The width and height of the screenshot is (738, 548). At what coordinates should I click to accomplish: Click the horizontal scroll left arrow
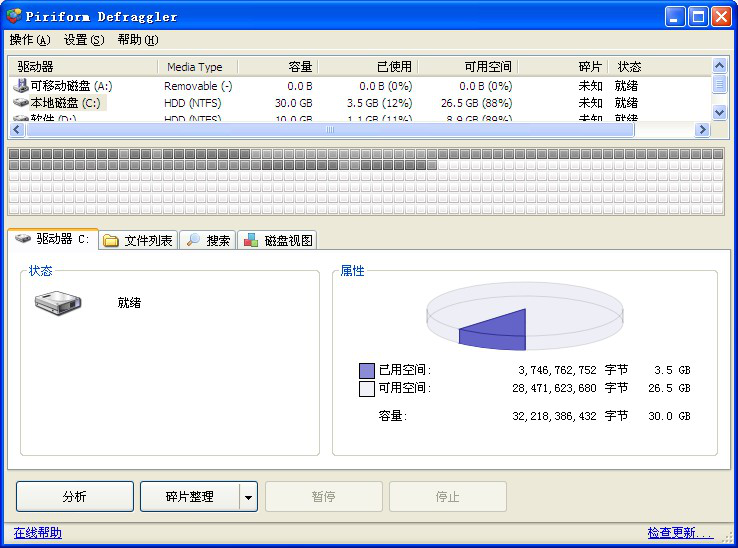click(17, 129)
